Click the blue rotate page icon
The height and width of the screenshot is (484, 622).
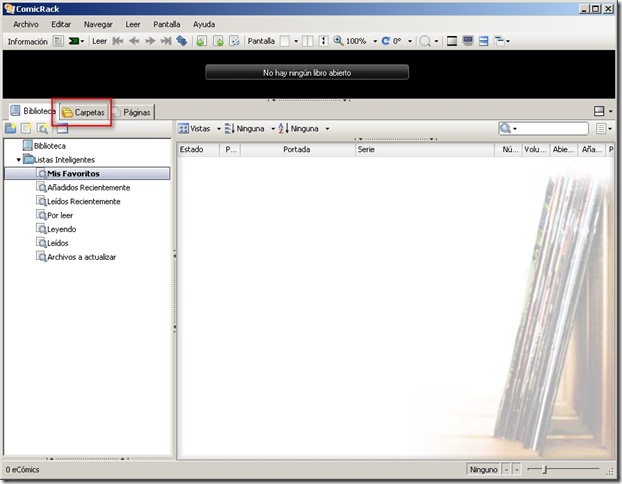[386, 41]
